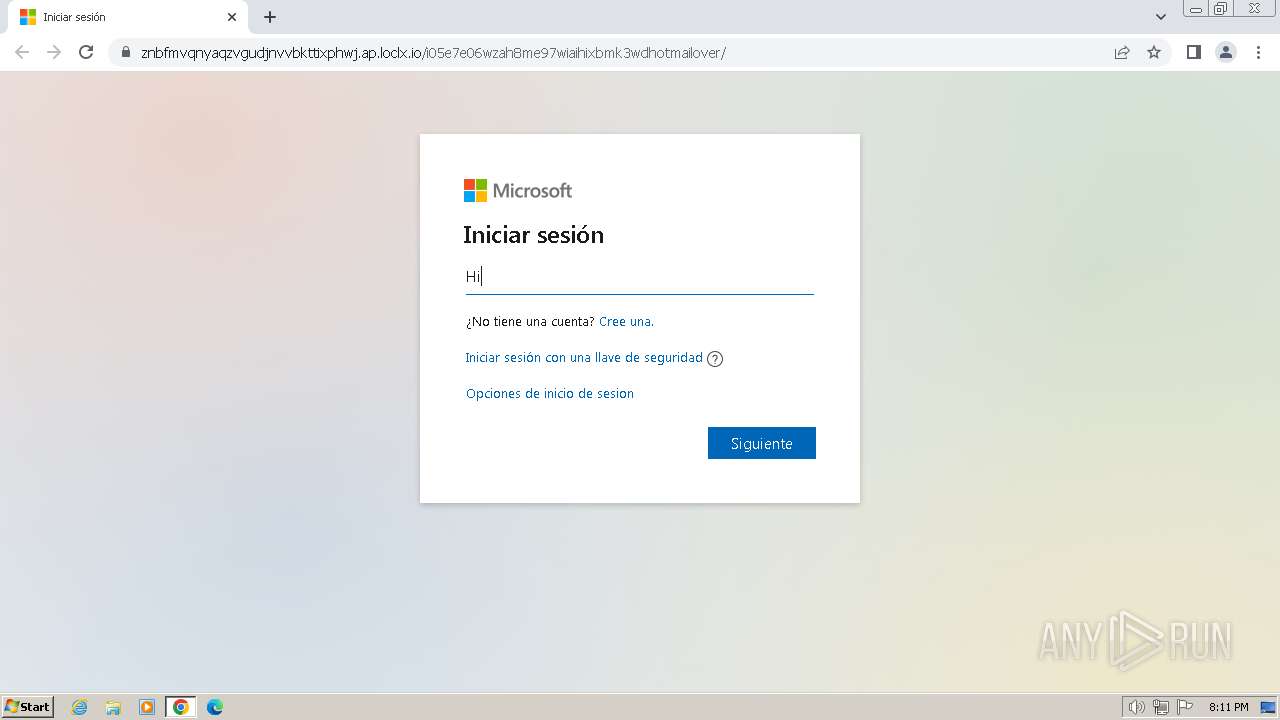Click the browser back arrow

(22, 52)
